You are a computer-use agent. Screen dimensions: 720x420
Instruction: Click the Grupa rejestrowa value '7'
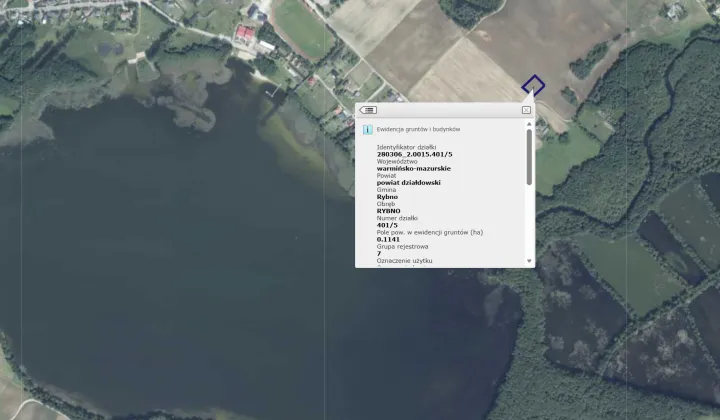(x=379, y=254)
